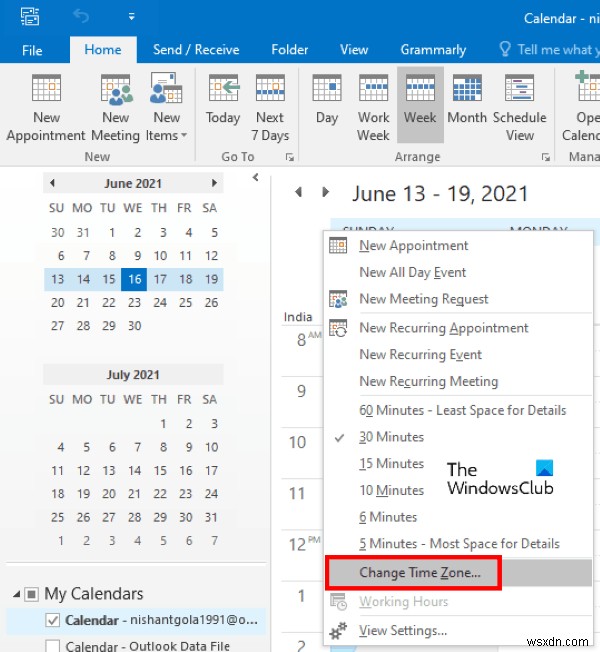Open the Arrange group dialog launcher
Viewport: 600px width, 652px height.
(x=546, y=157)
